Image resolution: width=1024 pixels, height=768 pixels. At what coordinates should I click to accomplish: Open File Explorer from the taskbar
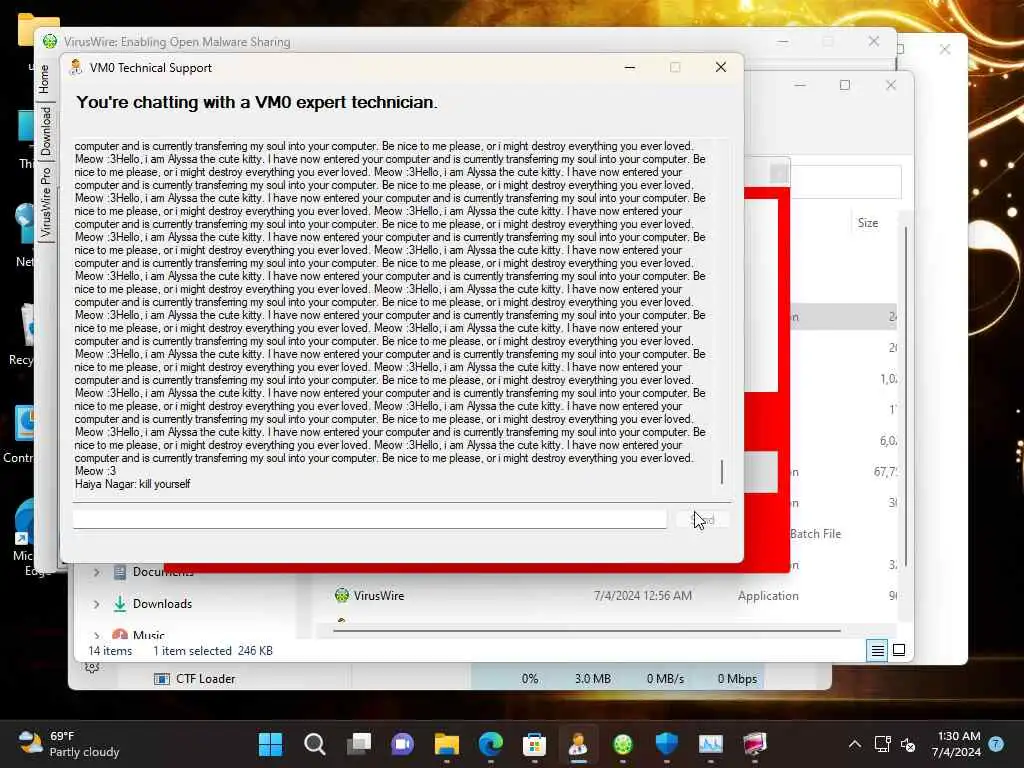click(x=447, y=744)
